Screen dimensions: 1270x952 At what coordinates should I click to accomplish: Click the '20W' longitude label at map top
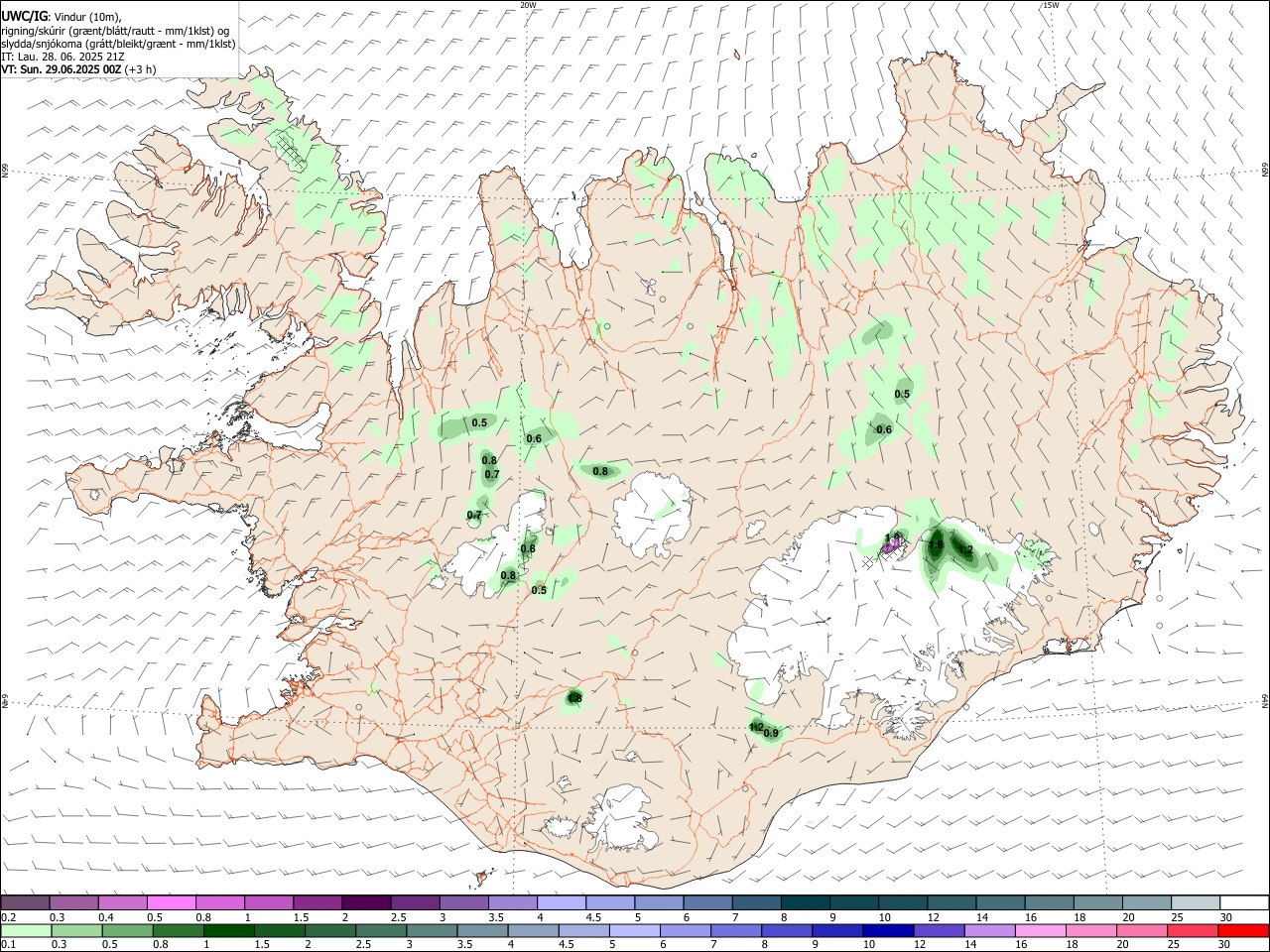(x=528, y=5)
